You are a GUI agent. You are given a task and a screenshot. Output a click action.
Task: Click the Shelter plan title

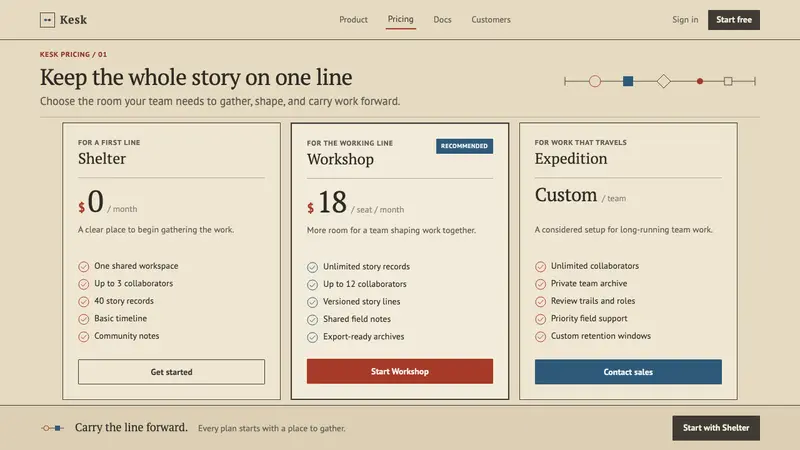click(102, 159)
